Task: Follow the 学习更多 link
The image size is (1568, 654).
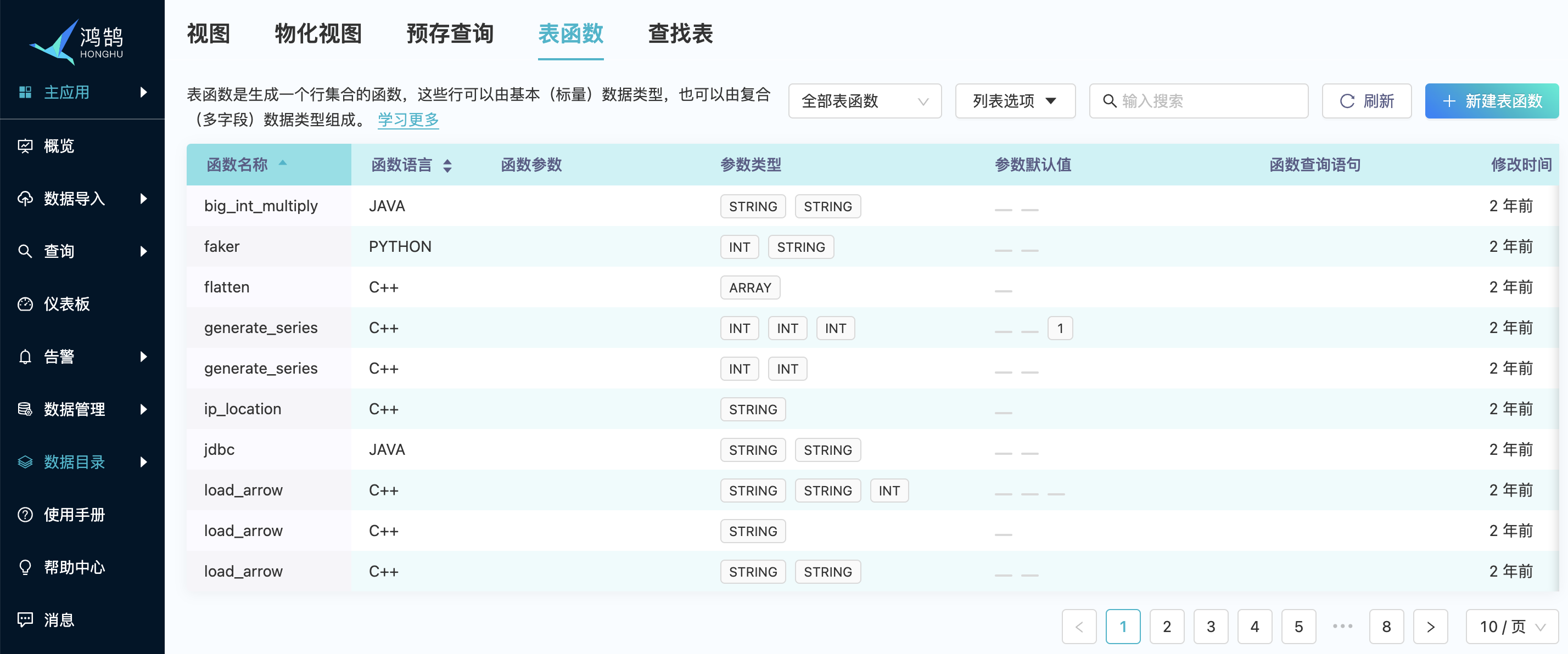Action: [x=408, y=119]
